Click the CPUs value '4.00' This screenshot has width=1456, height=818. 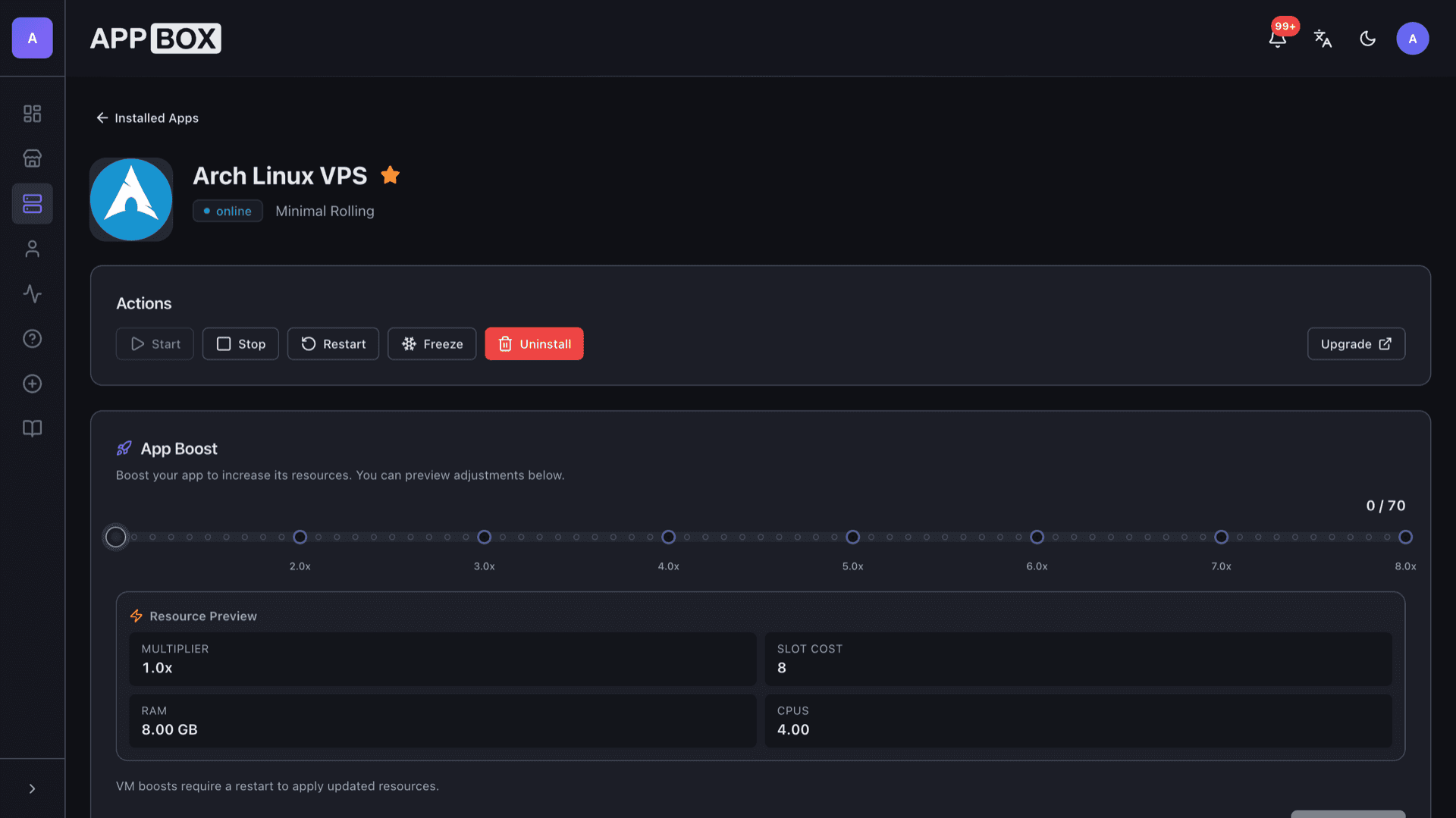793,729
